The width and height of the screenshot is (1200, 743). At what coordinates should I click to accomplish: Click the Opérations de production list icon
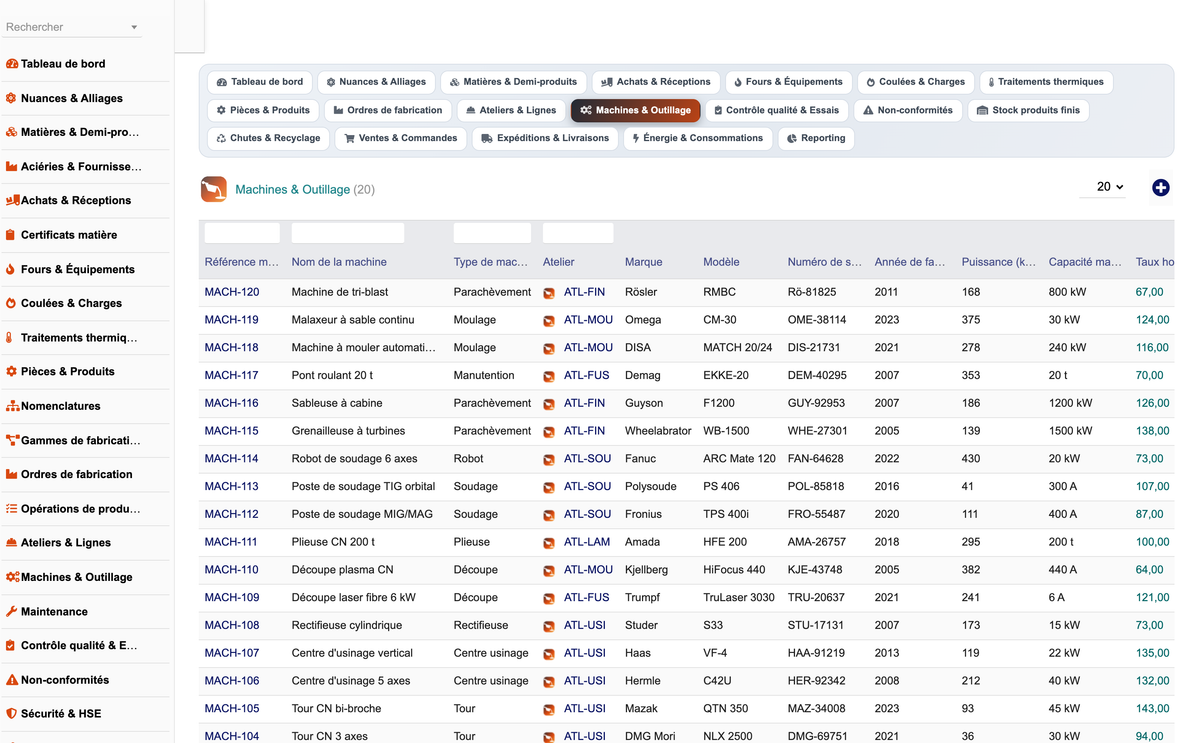12,508
